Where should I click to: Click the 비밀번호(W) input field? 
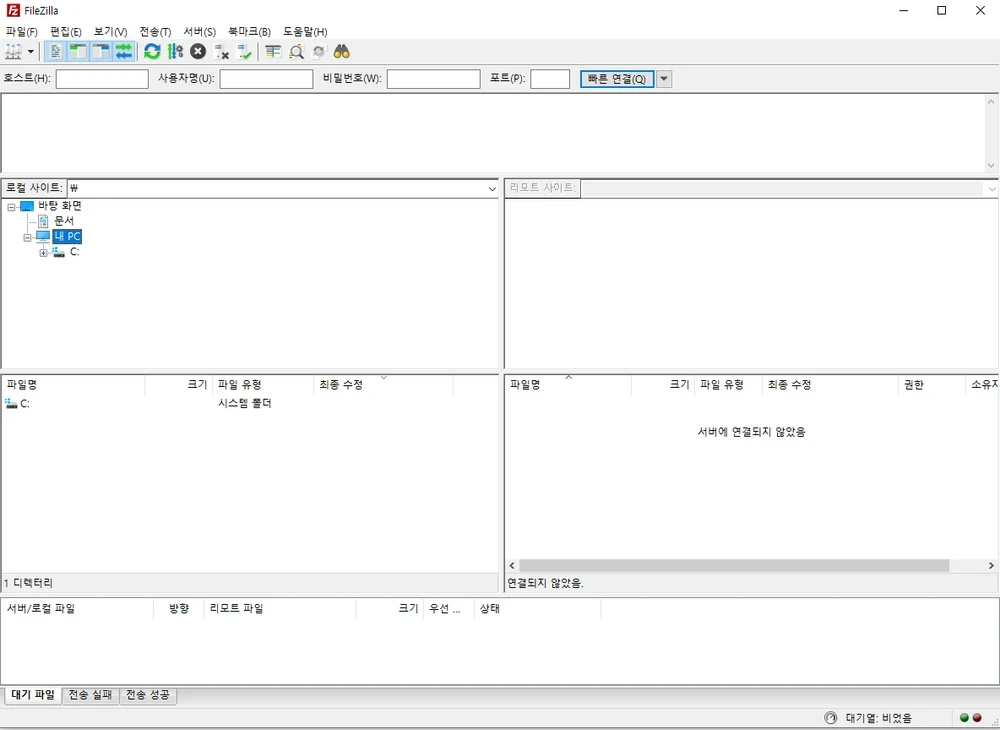coord(434,79)
